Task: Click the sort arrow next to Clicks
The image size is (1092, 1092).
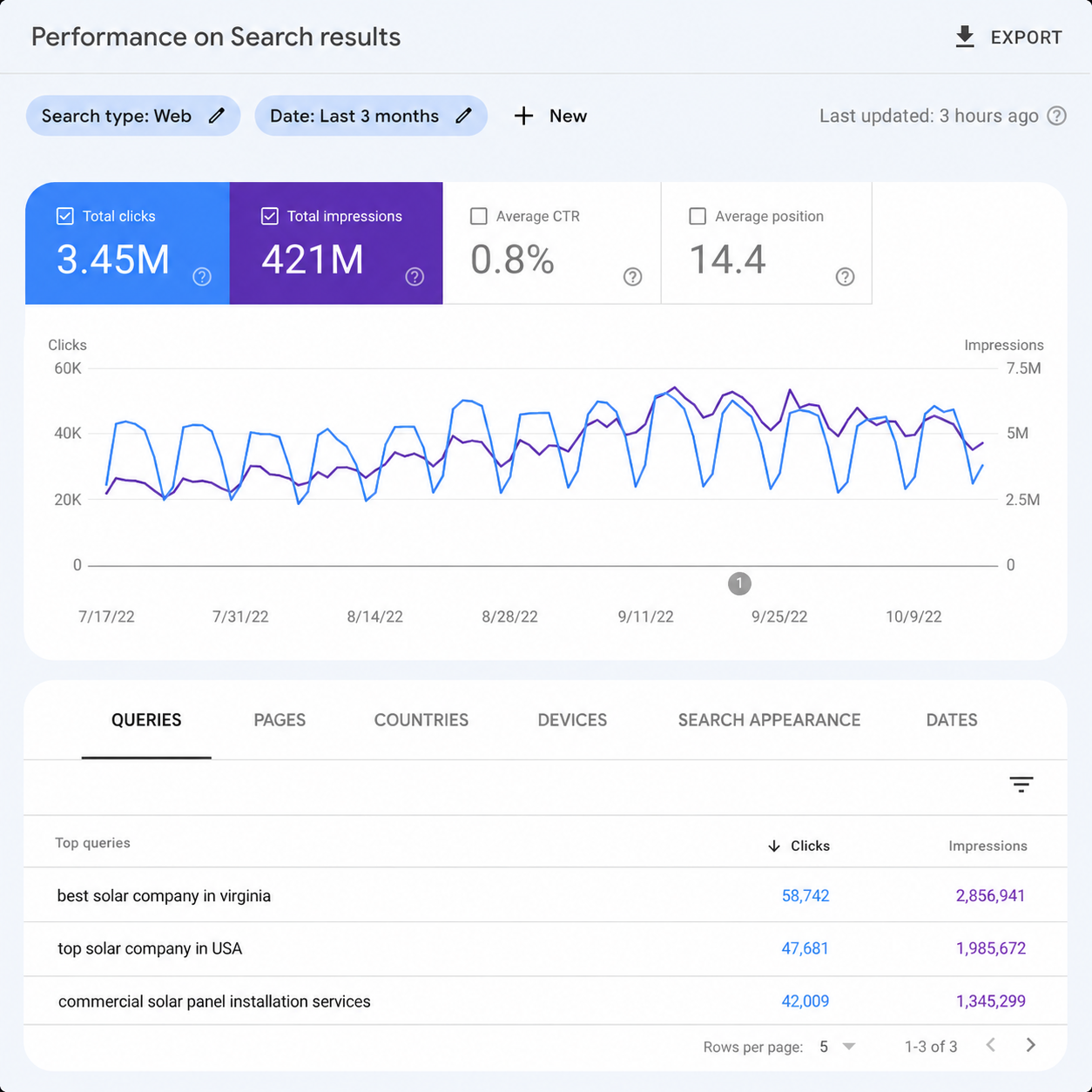Action: 774,846
